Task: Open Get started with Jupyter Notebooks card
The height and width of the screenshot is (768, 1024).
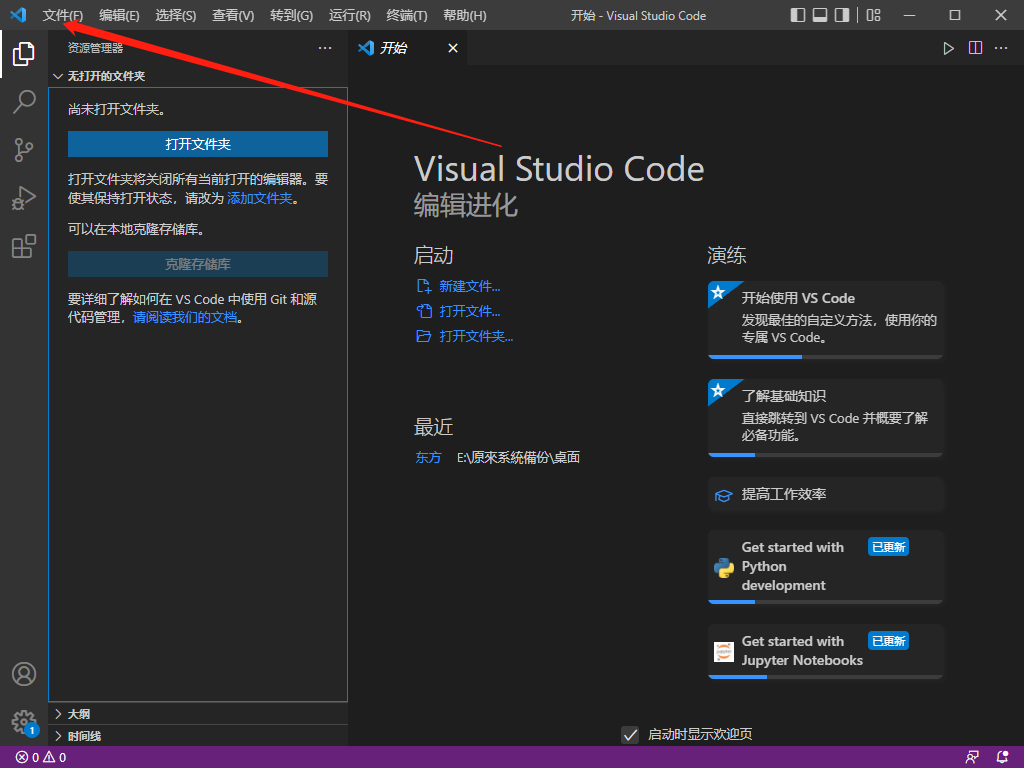Action: (825, 651)
